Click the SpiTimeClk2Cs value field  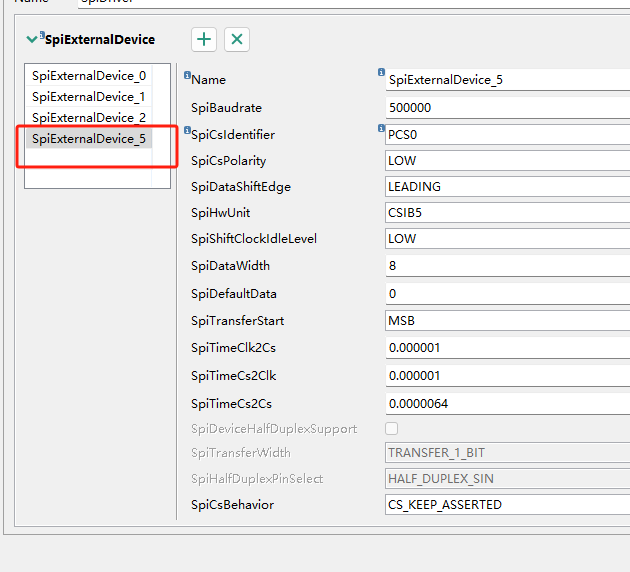coord(507,347)
